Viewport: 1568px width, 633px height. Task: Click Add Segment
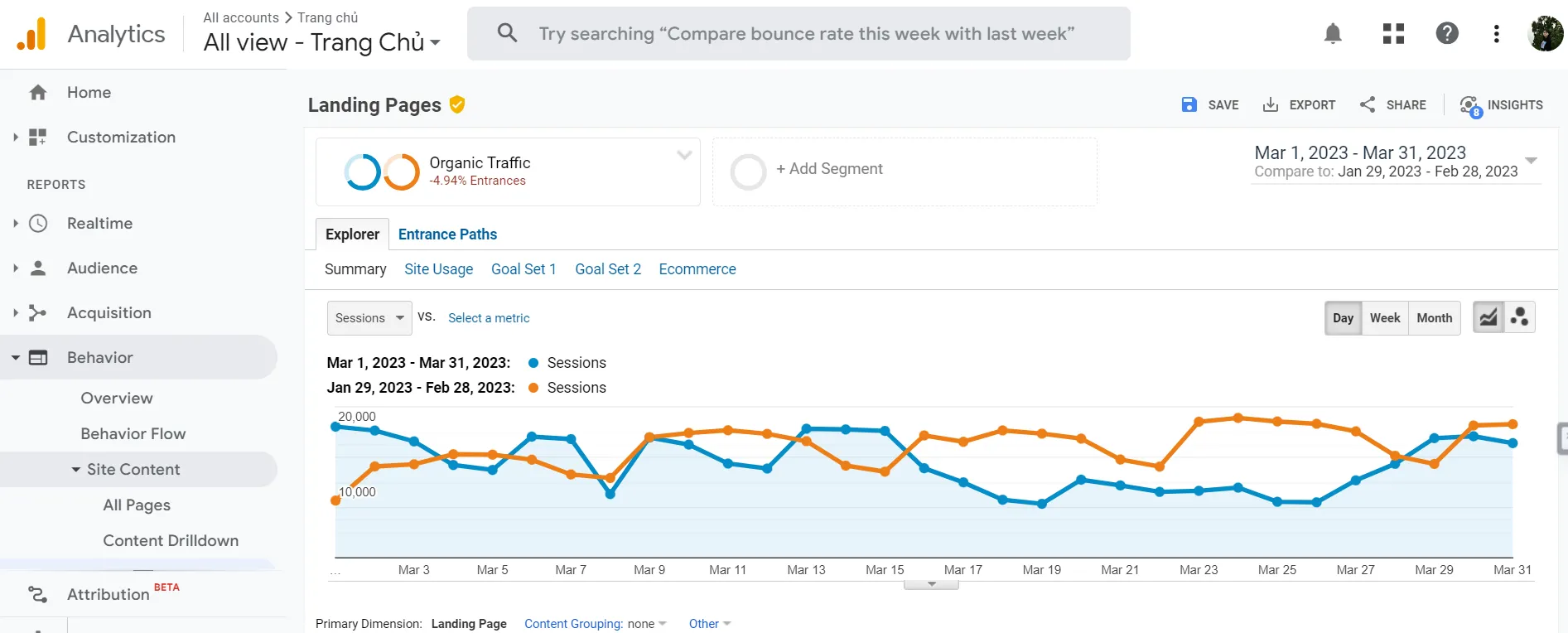828,169
